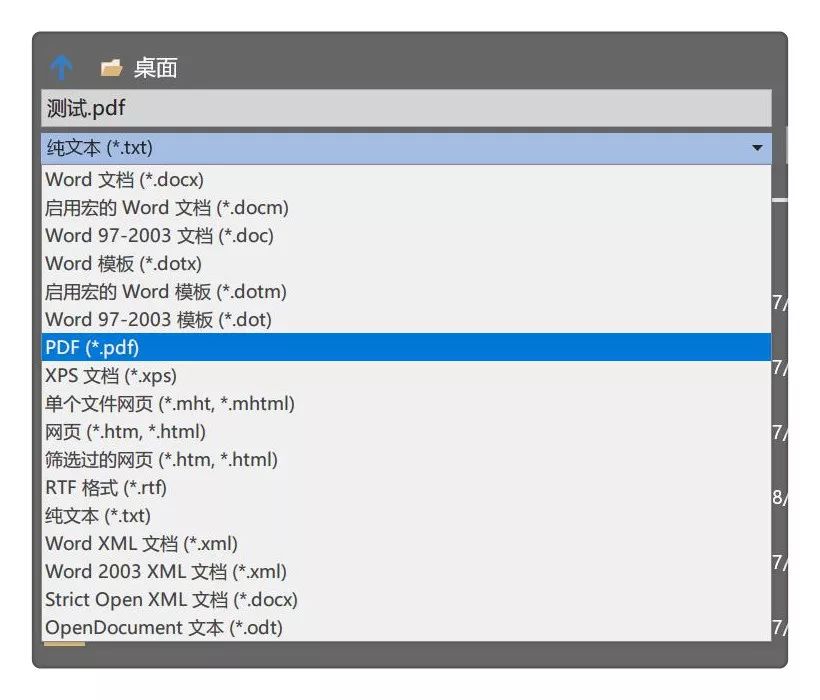The width and height of the screenshot is (820, 700).
Task: Choose 纯文本 (*.txt) in list
Action: [406, 516]
